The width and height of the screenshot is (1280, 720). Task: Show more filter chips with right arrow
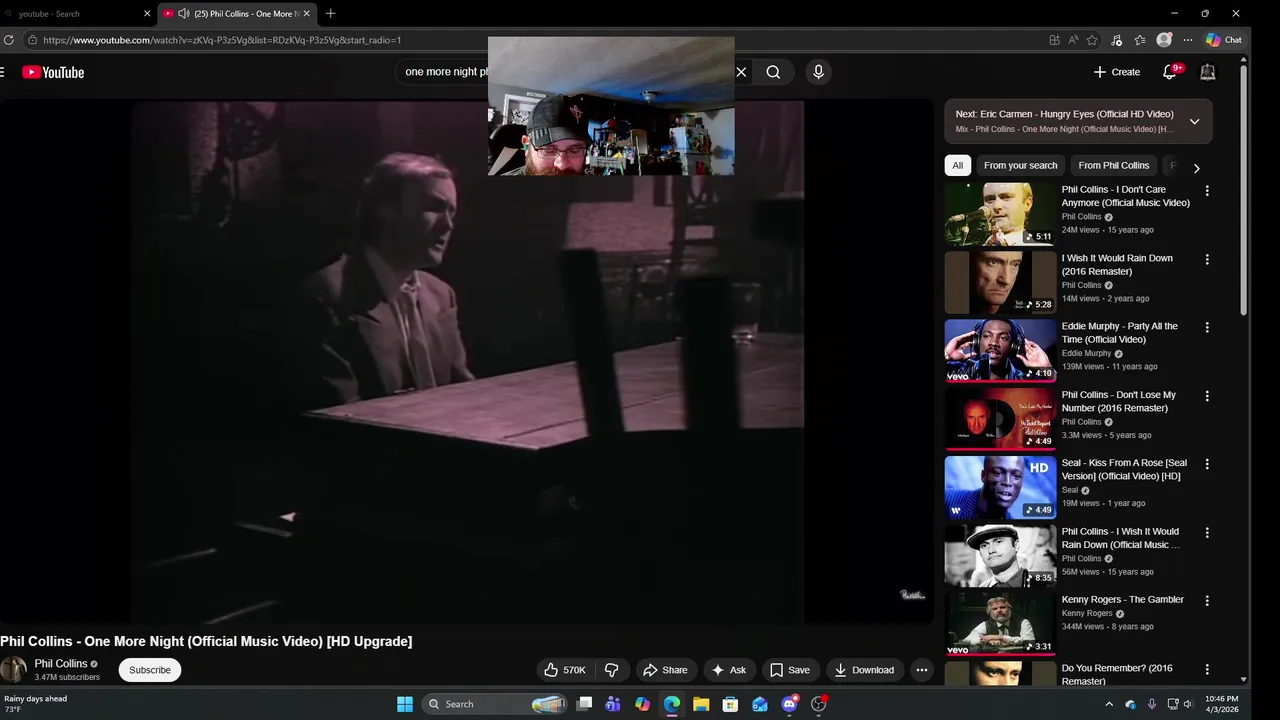click(1196, 168)
